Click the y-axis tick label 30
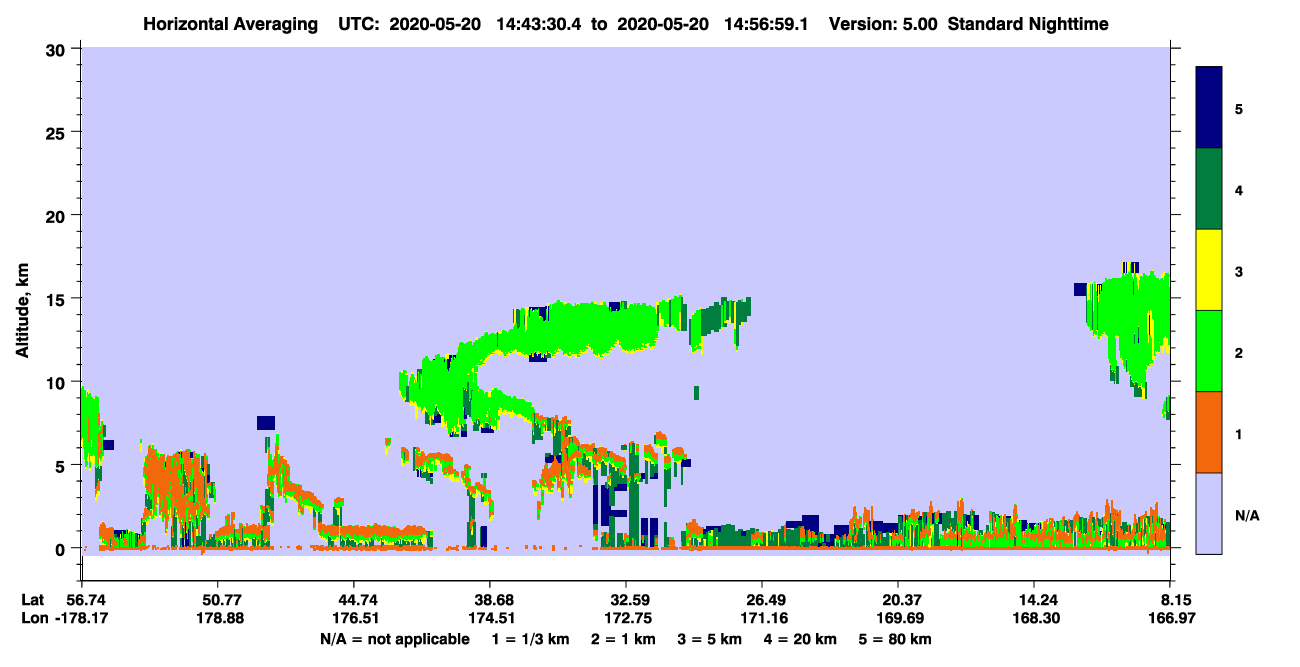Image resolution: width=1300 pixels, height=667 pixels. (x=58, y=49)
